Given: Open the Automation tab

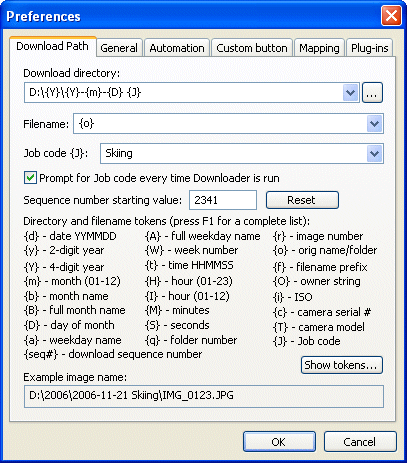Looking at the screenshot, I should click(177, 48).
